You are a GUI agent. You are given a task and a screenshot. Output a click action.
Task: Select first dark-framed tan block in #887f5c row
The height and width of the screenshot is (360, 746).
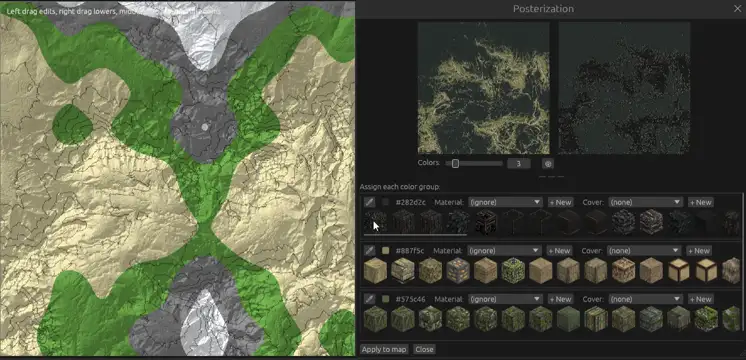[x=679, y=270]
